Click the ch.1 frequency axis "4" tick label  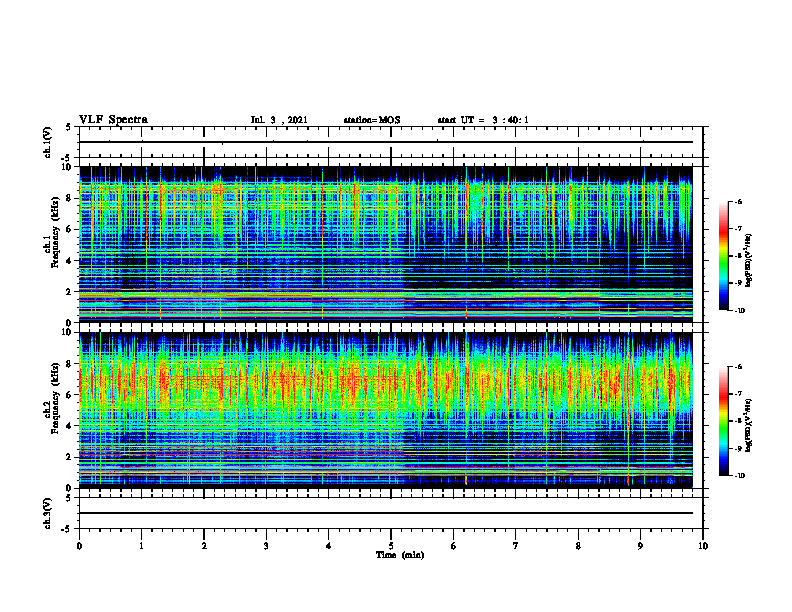pos(70,261)
